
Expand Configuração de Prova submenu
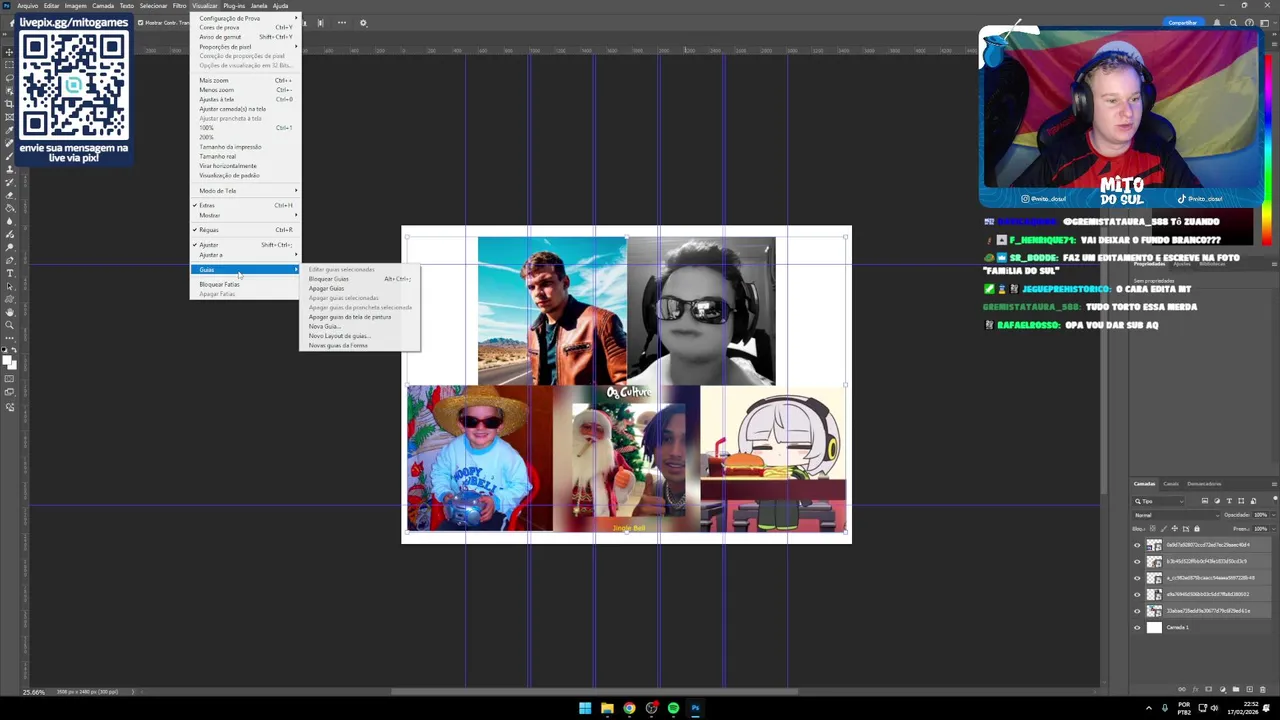coord(244,18)
